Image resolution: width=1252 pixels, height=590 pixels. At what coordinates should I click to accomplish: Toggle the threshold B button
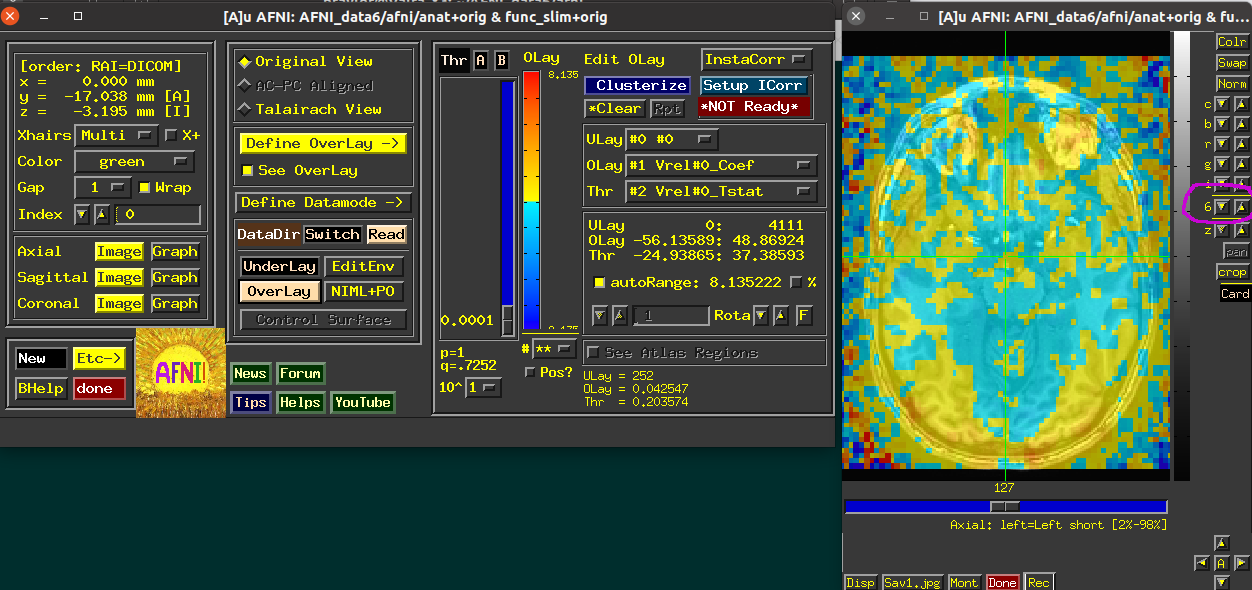coord(502,60)
